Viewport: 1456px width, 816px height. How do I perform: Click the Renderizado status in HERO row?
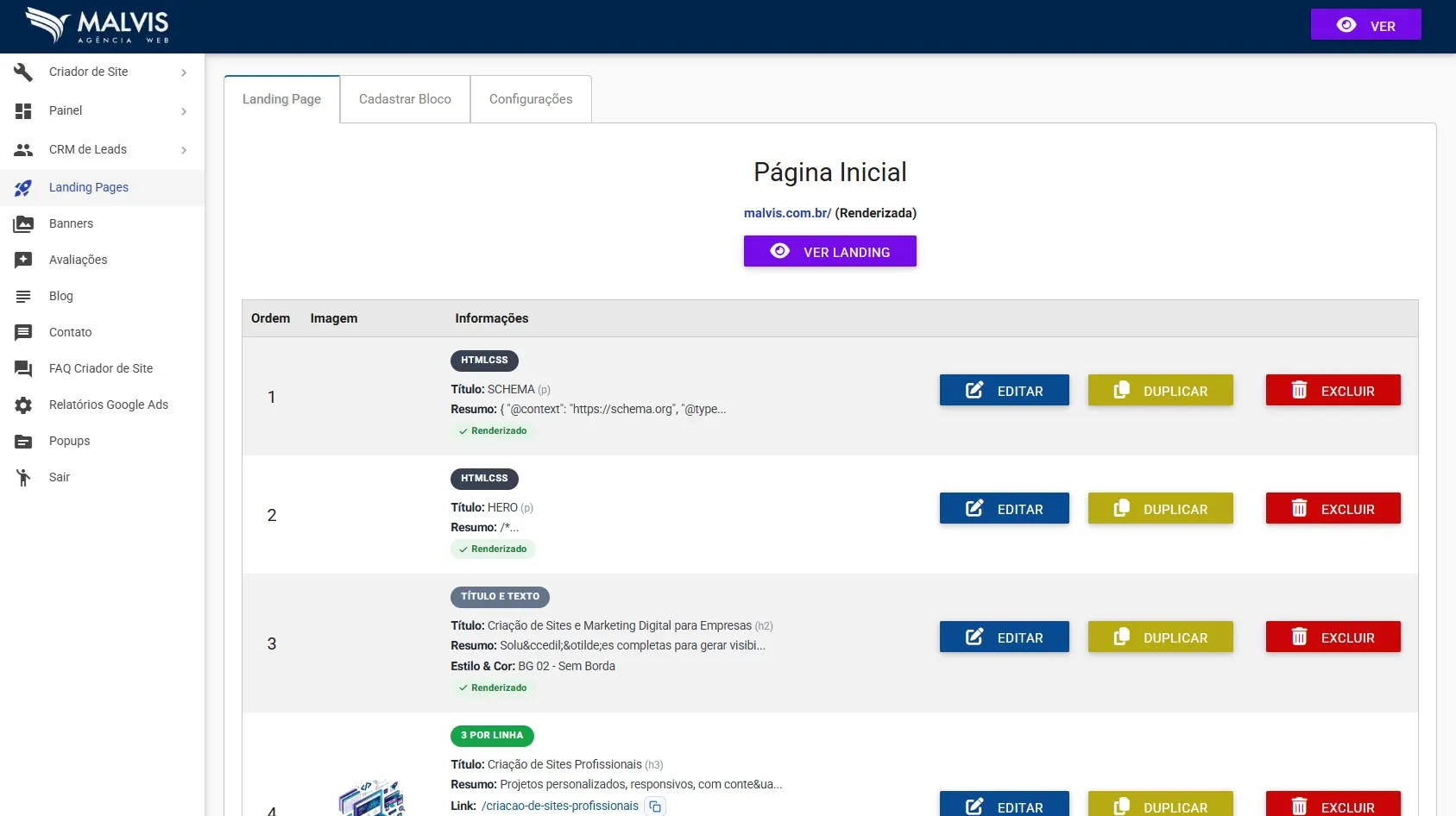pyautogui.click(x=493, y=549)
